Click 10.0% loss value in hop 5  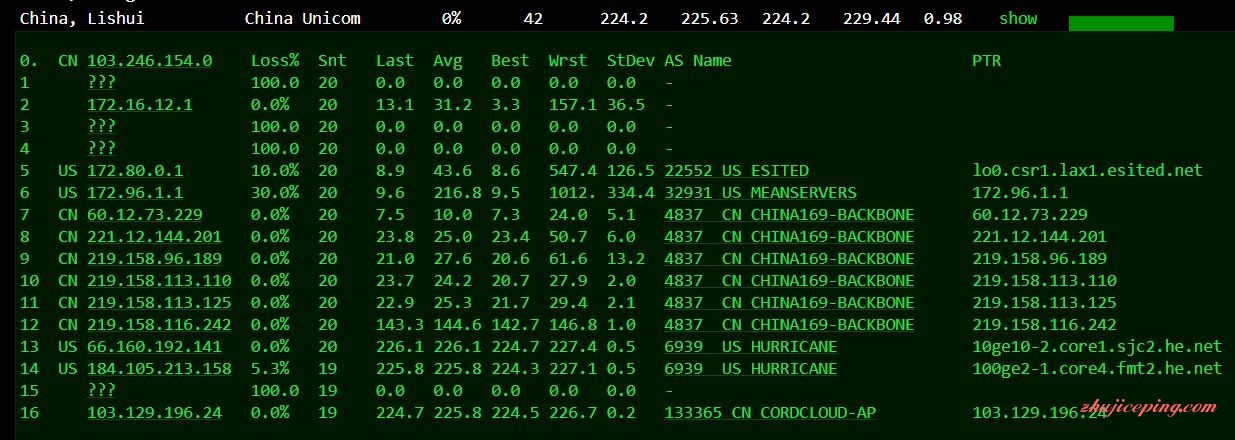[275, 171]
